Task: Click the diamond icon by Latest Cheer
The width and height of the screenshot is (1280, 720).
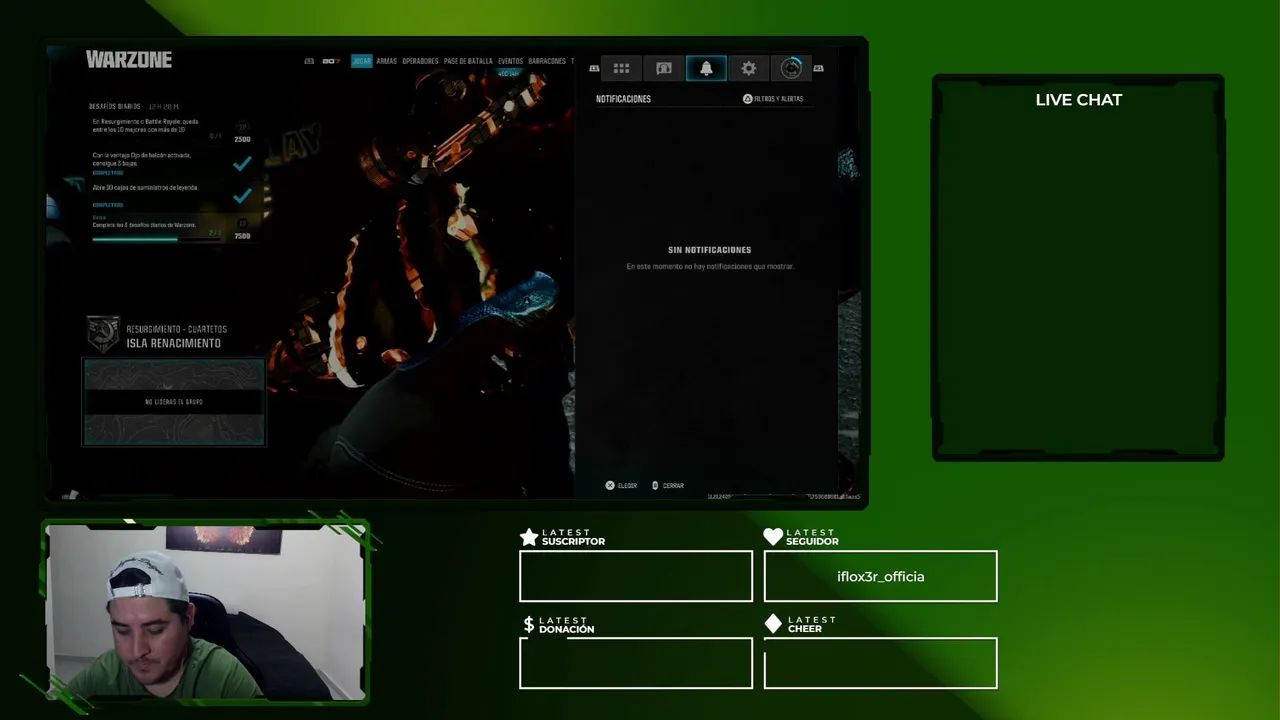Action: [773, 624]
